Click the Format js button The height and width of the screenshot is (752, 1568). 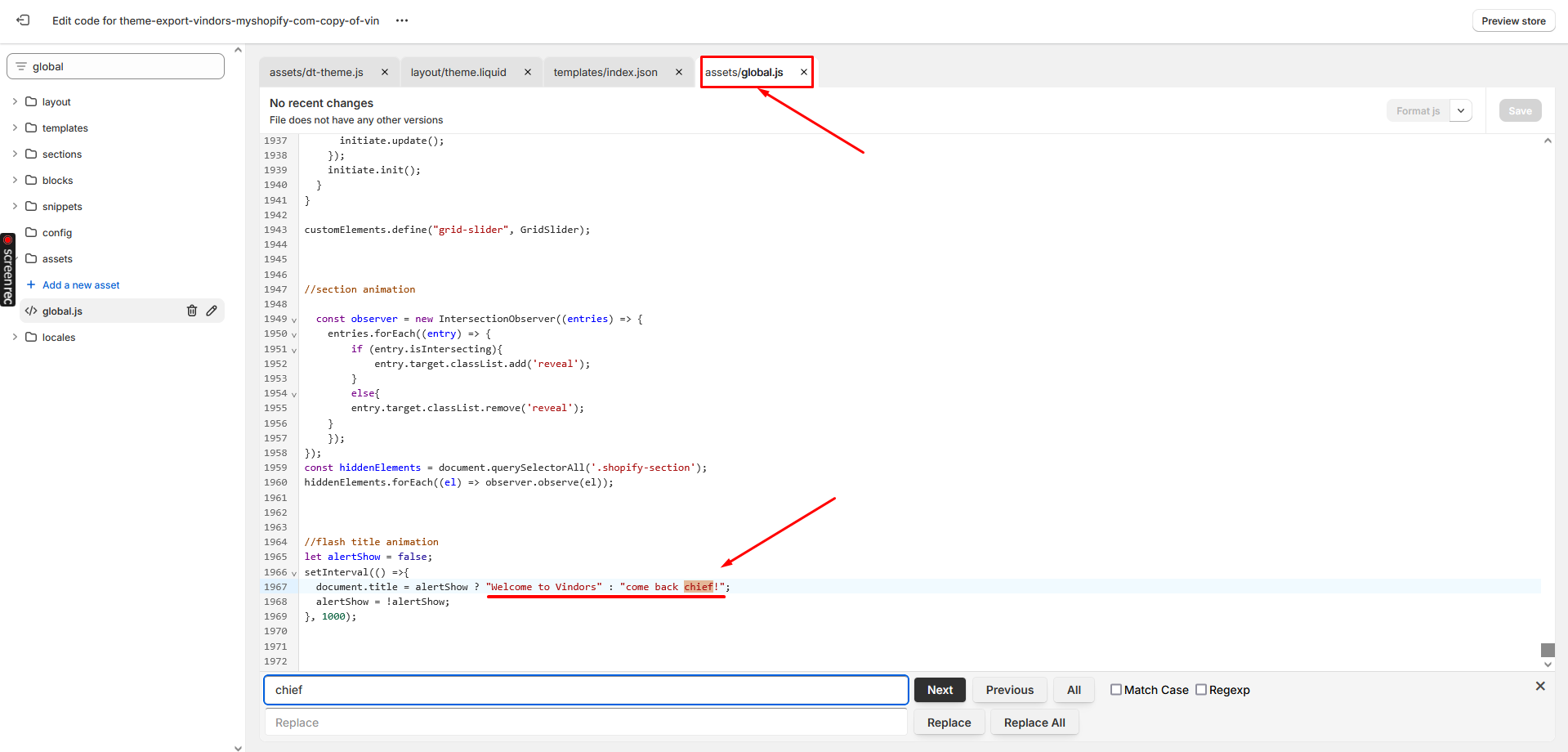(1418, 110)
